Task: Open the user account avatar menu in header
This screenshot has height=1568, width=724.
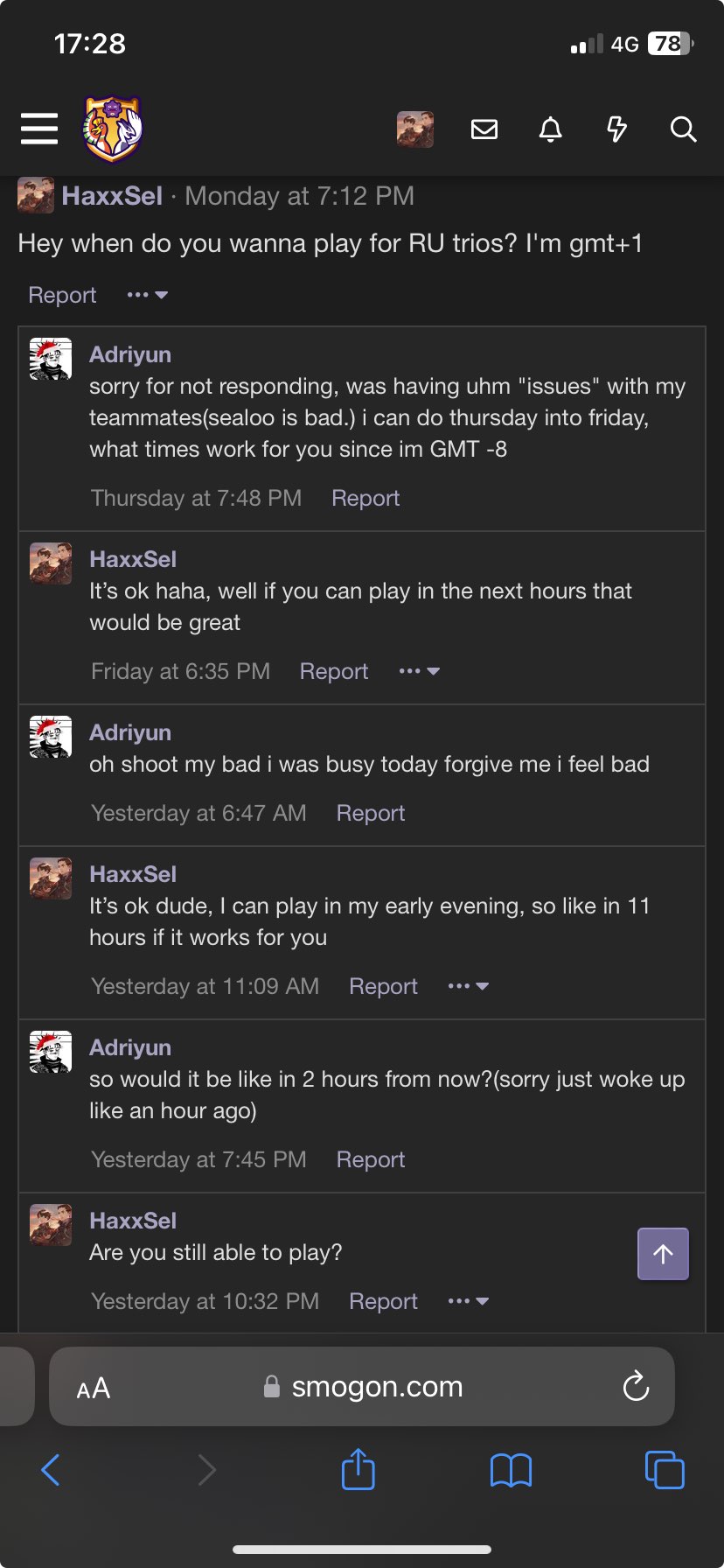Action: [x=415, y=129]
